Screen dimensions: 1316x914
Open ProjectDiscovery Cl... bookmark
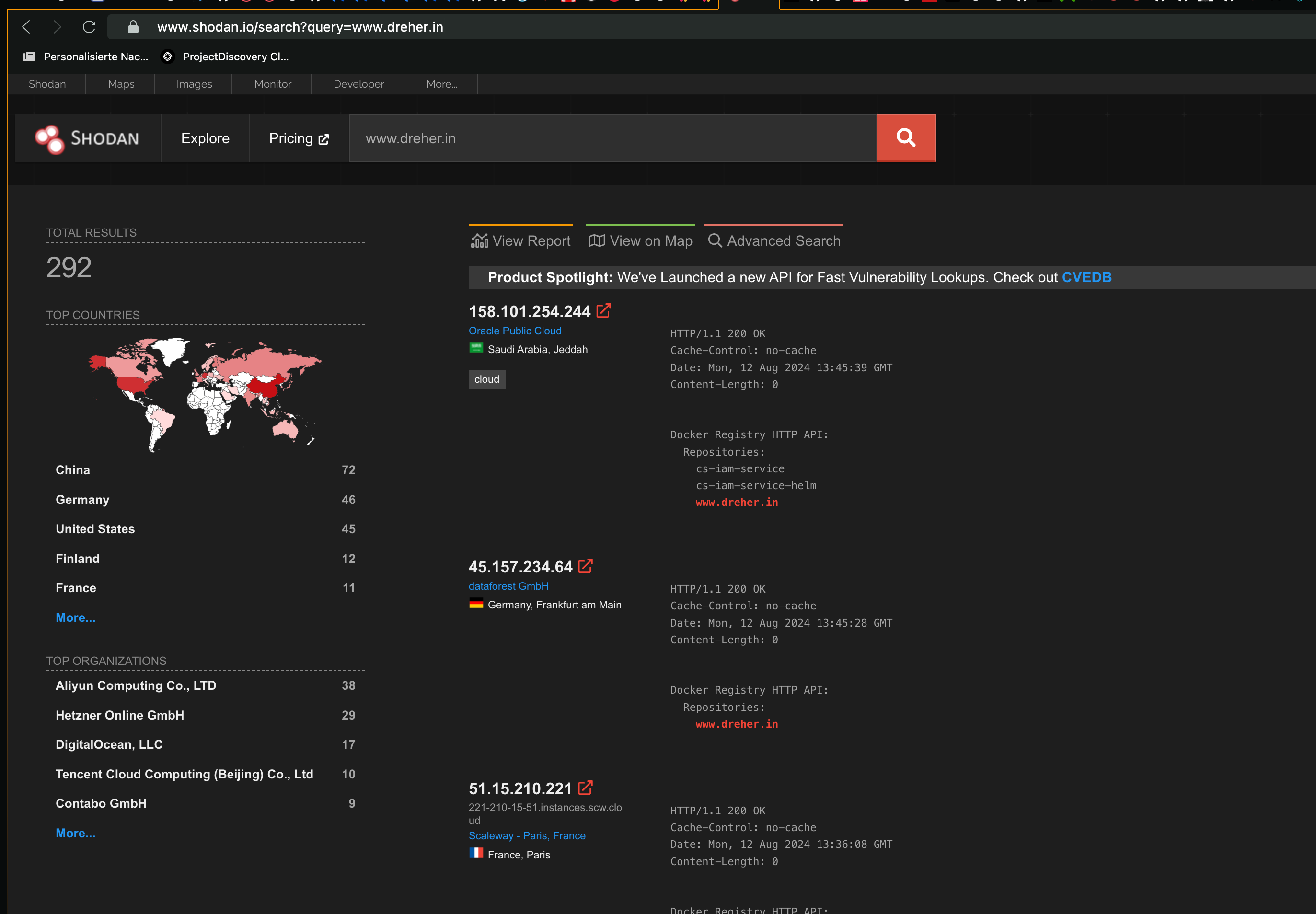pyautogui.click(x=225, y=56)
